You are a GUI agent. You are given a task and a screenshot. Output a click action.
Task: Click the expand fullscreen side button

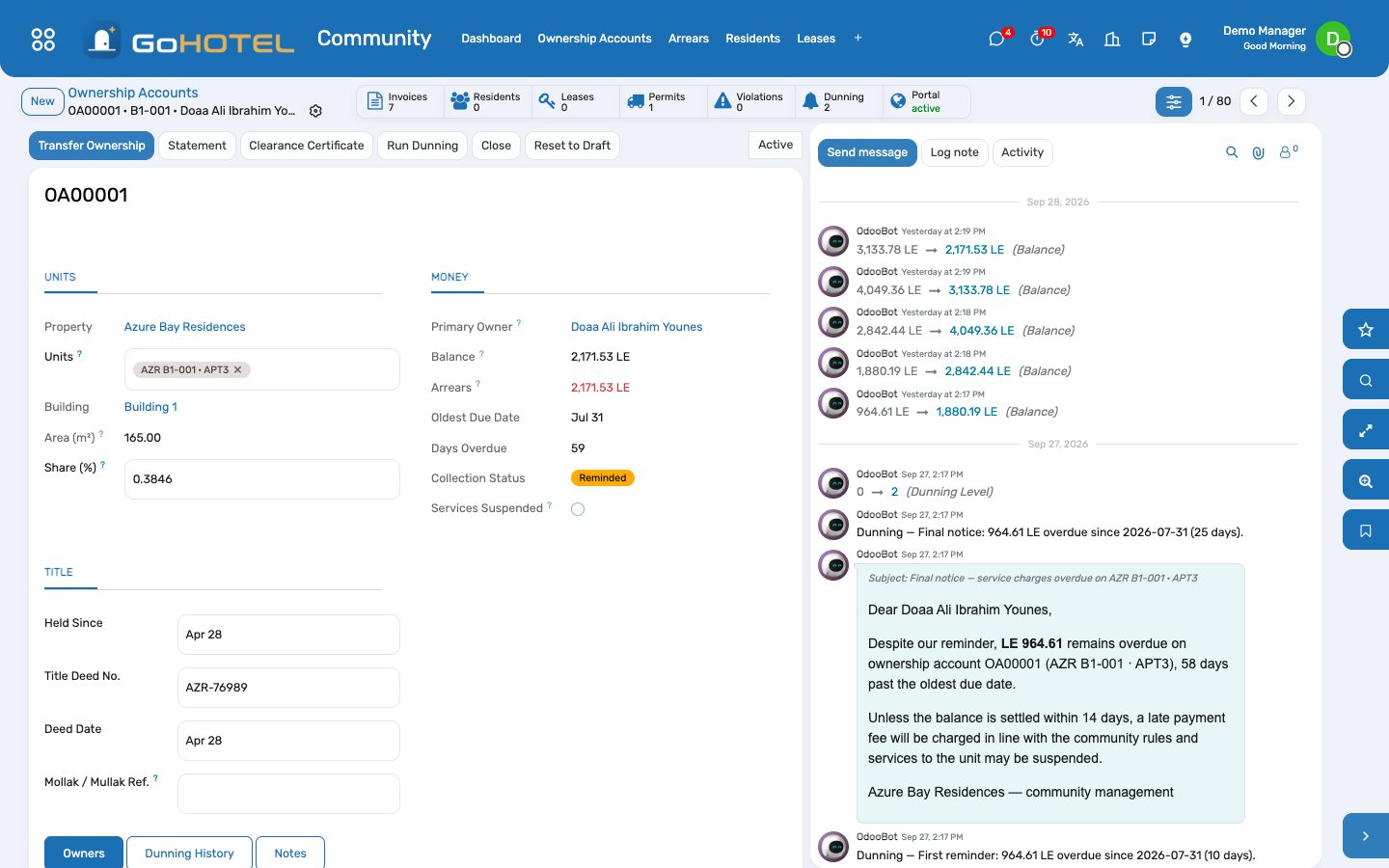(x=1366, y=430)
